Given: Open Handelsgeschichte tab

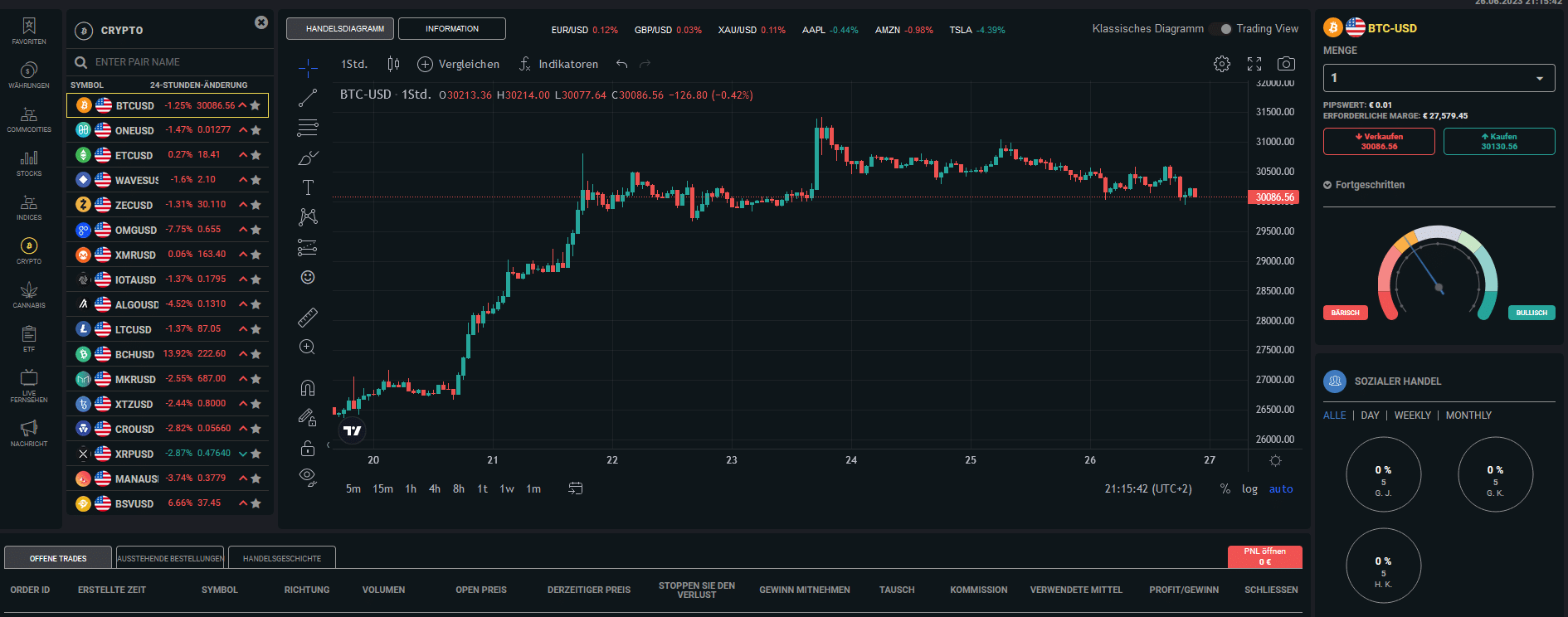Looking at the screenshot, I should point(282,558).
